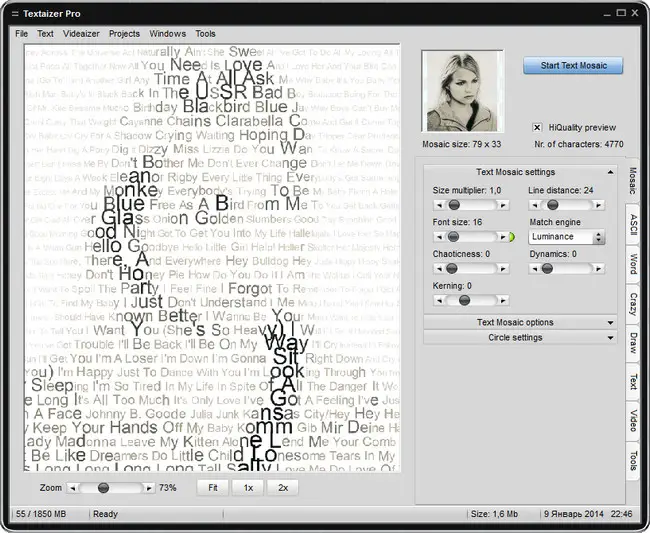Open the Match engine Luminance dropdown
Viewport: 650px width, 533px height.
coord(566,237)
